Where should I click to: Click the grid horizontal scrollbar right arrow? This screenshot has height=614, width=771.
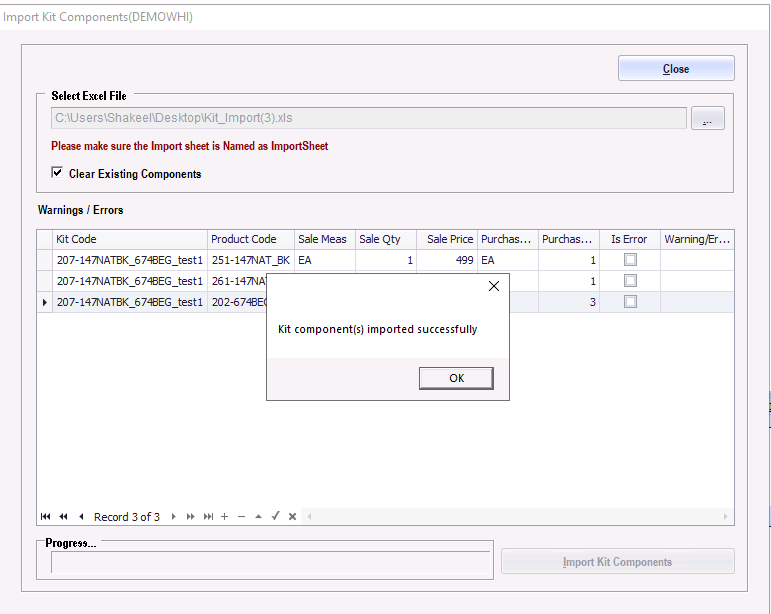point(726,517)
